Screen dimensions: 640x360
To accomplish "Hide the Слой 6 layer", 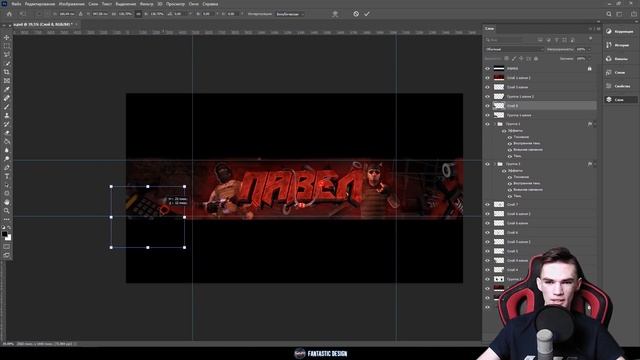I will (x=487, y=233).
